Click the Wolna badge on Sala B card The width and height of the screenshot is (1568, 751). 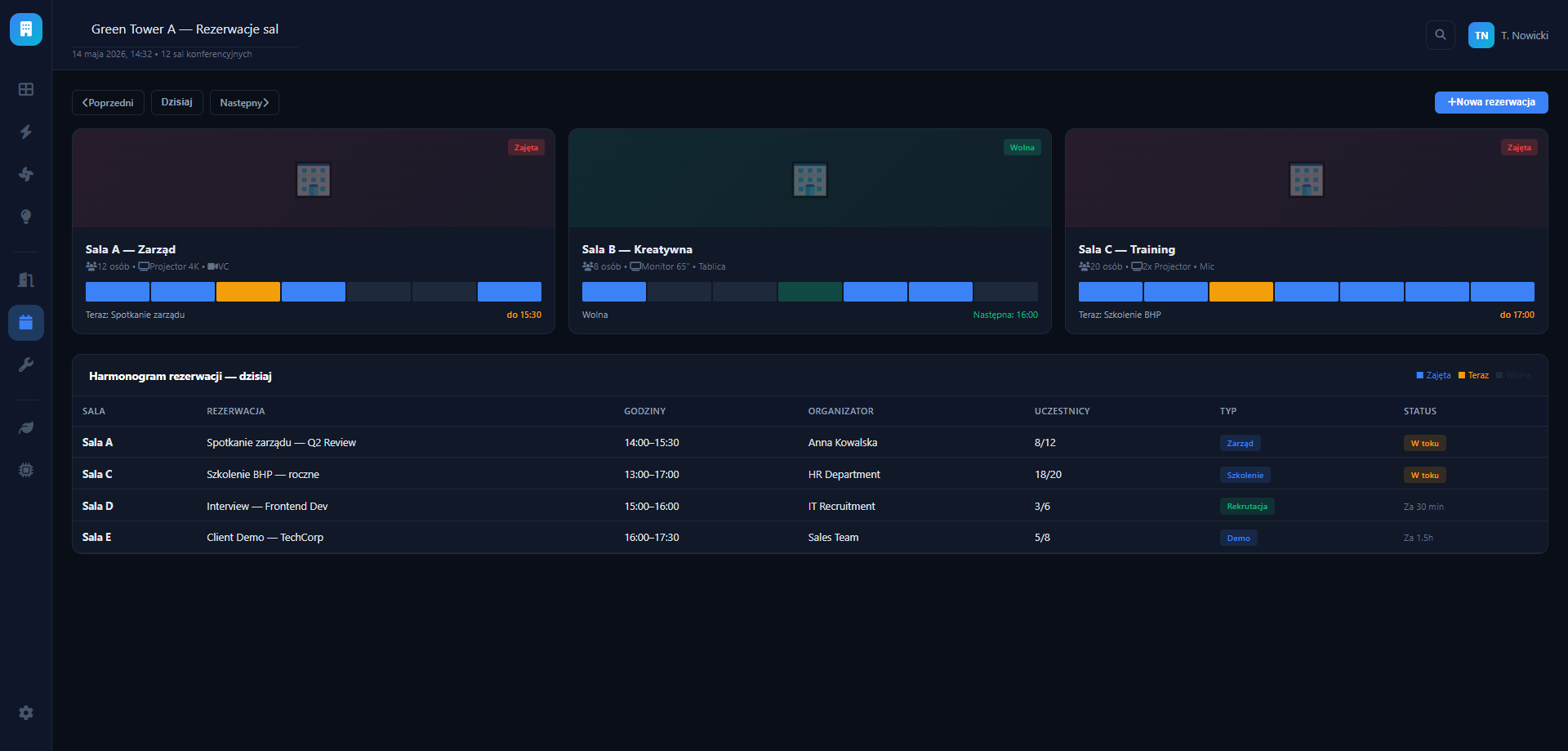pos(1022,148)
